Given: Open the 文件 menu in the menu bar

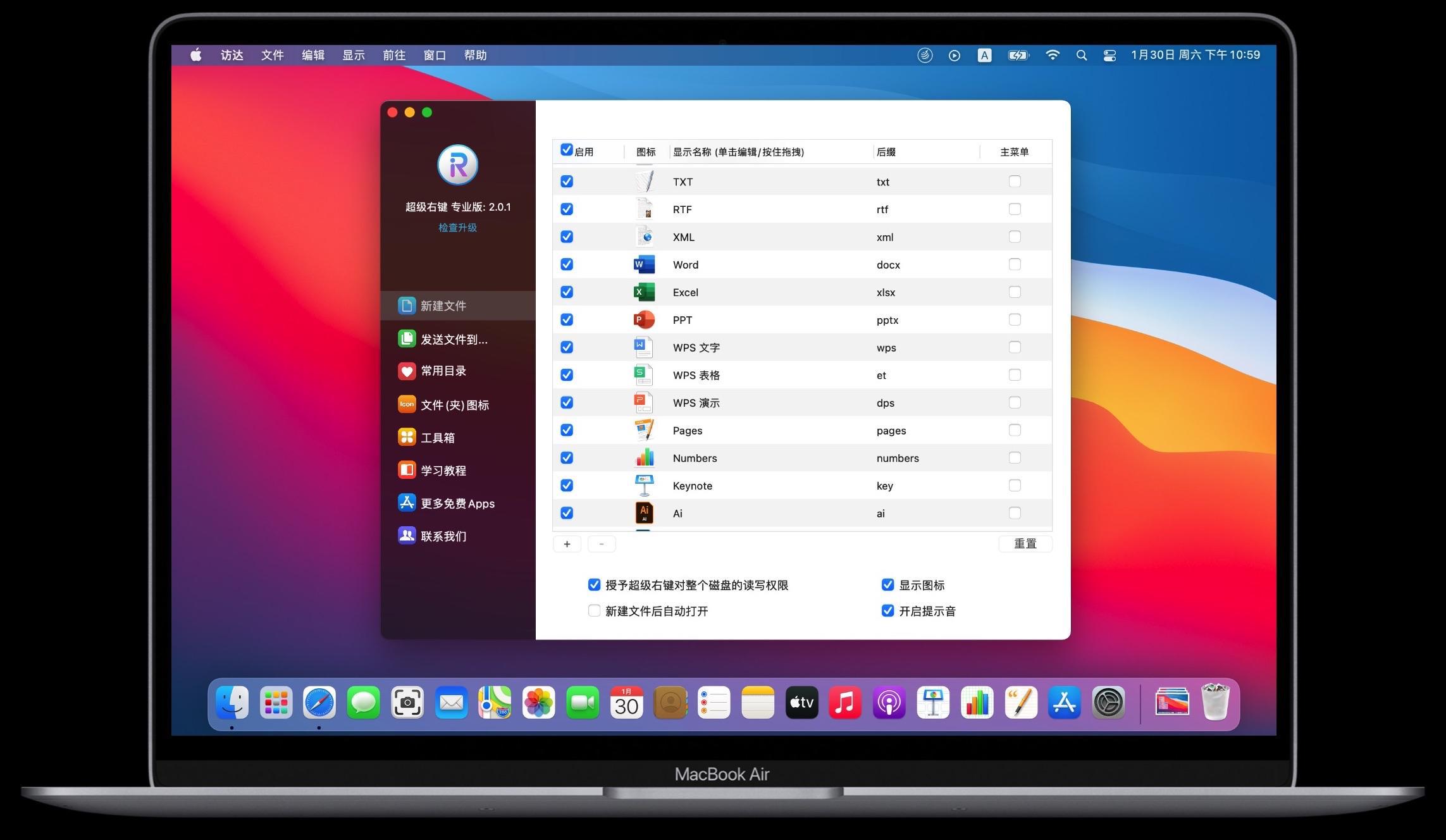Looking at the screenshot, I should [271, 55].
